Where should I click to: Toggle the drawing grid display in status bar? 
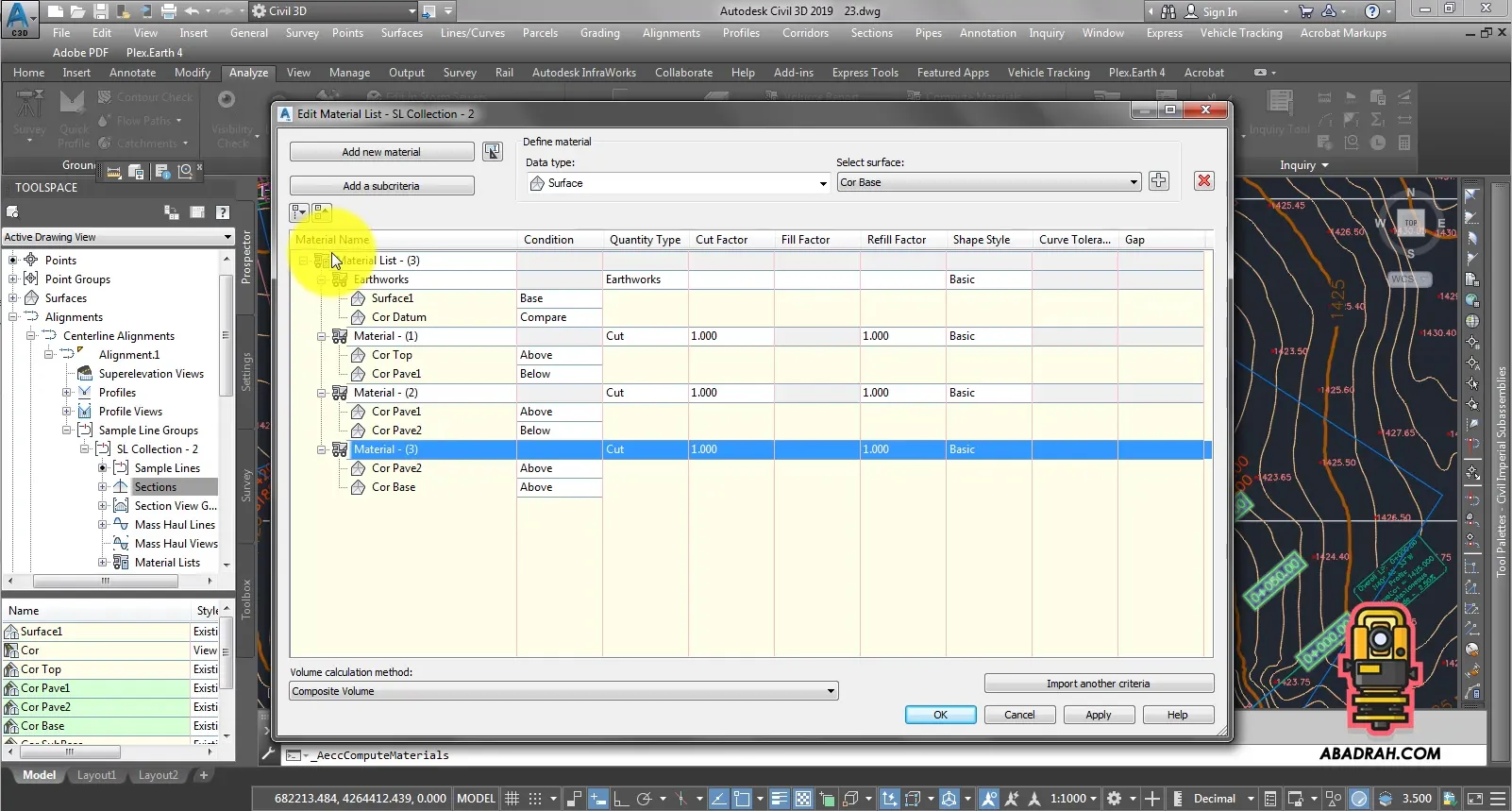coord(512,799)
